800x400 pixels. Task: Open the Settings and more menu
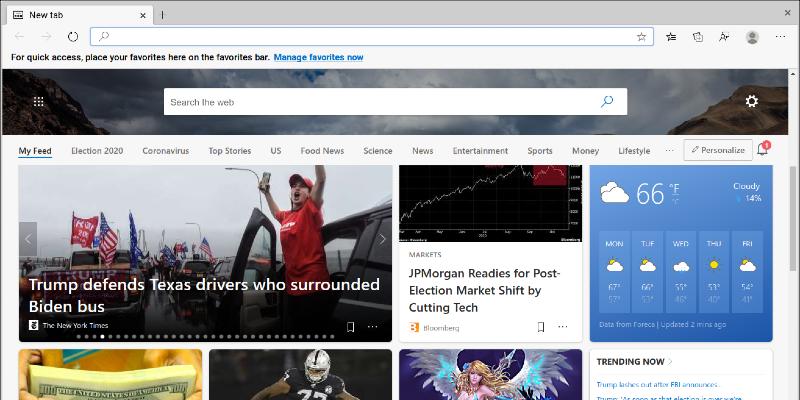pyautogui.click(x=780, y=37)
